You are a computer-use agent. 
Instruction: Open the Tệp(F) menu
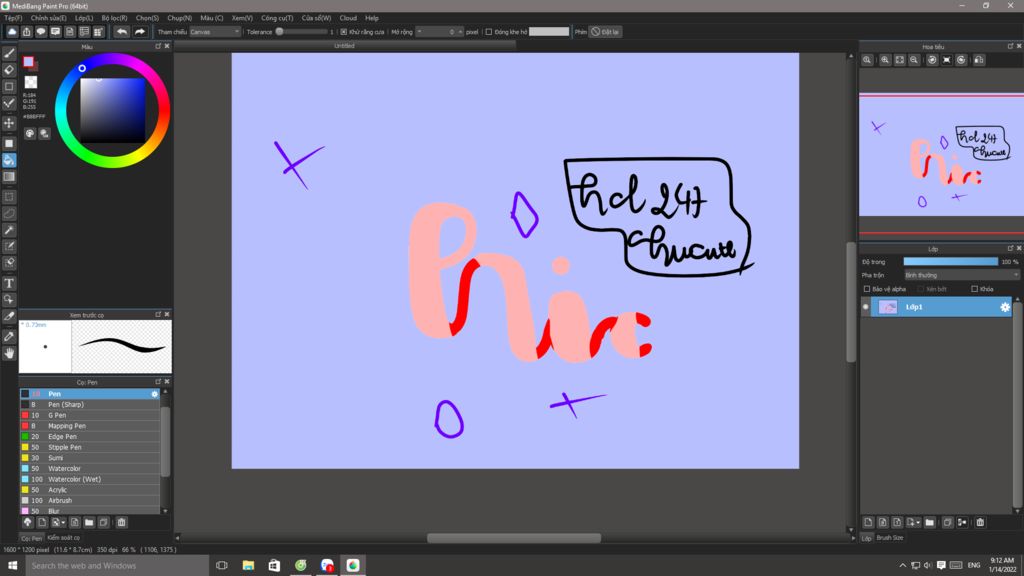tap(13, 18)
